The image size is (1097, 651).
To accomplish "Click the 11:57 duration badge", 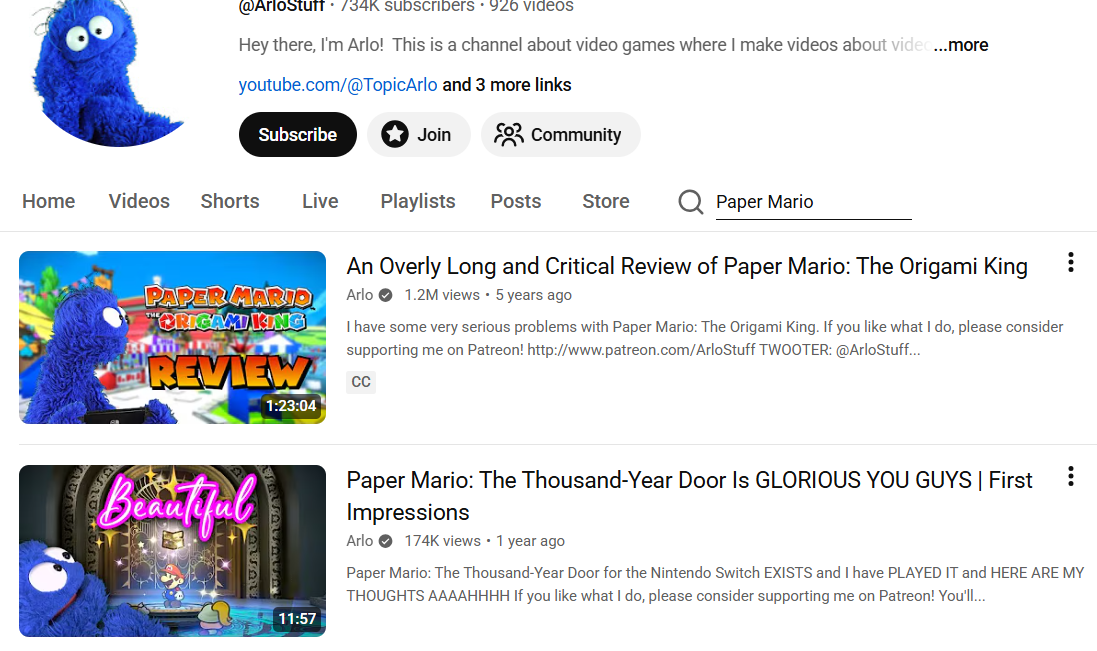I will (297, 619).
